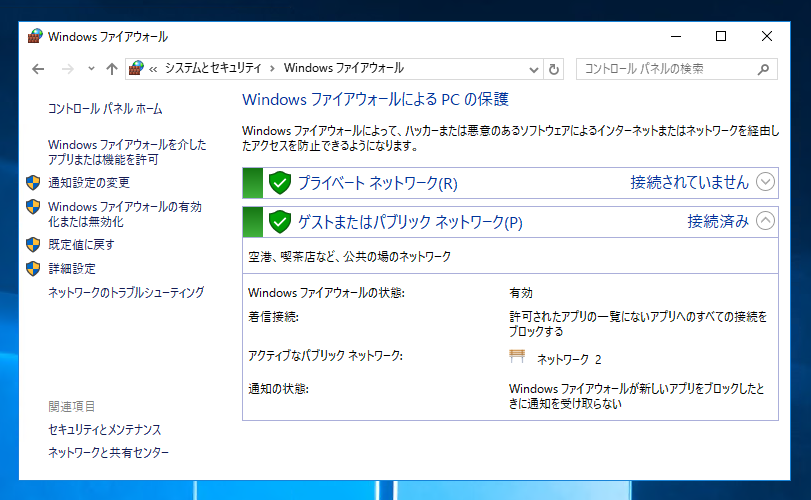Image resolution: width=811 pixels, height=500 pixels.
Task: Refresh the page with the refresh button
Action: click(553, 69)
